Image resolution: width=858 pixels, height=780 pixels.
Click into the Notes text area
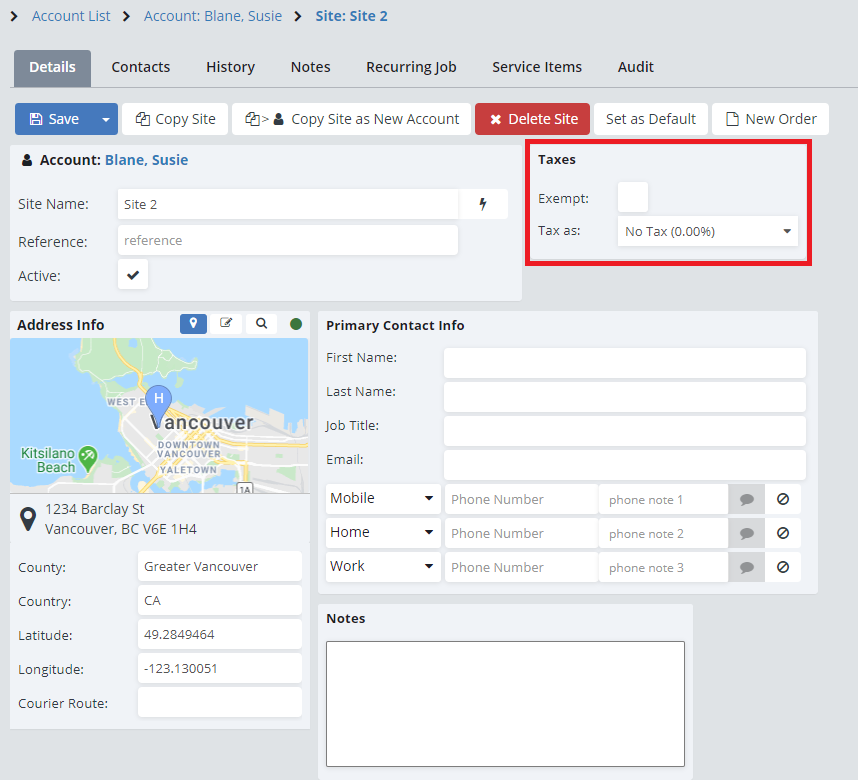click(x=505, y=703)
